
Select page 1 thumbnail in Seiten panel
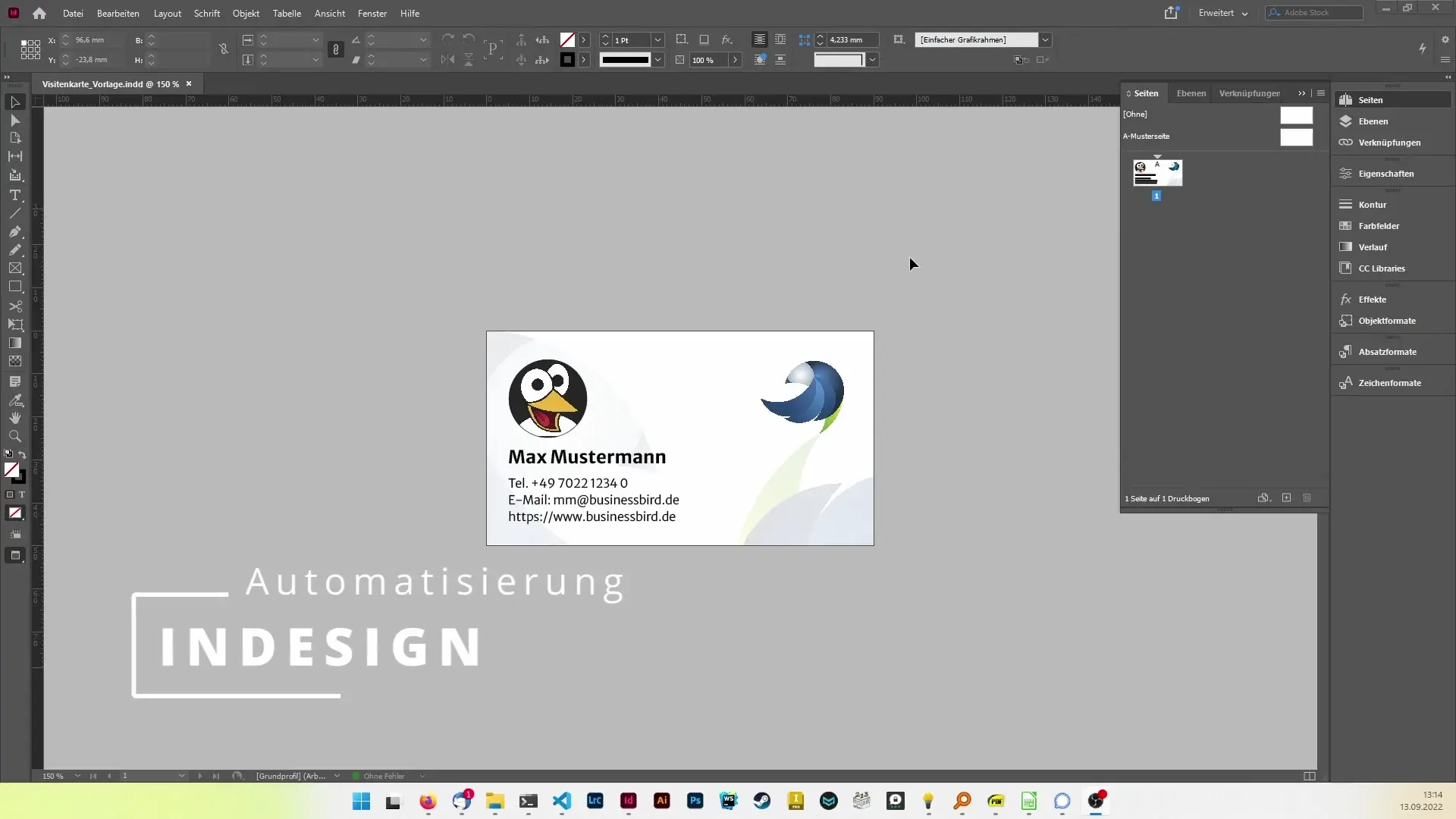click(1157, 173)
